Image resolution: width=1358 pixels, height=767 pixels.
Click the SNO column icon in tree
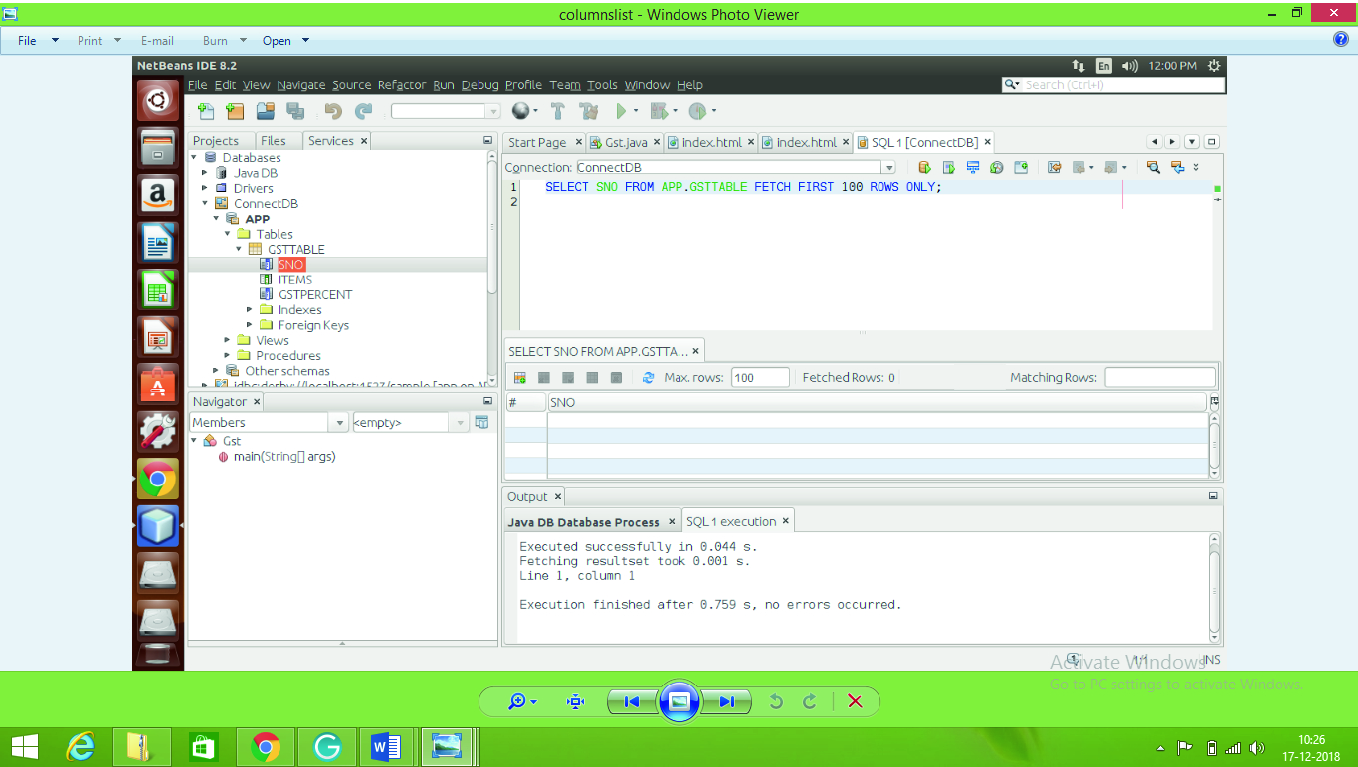coord(266,265)
